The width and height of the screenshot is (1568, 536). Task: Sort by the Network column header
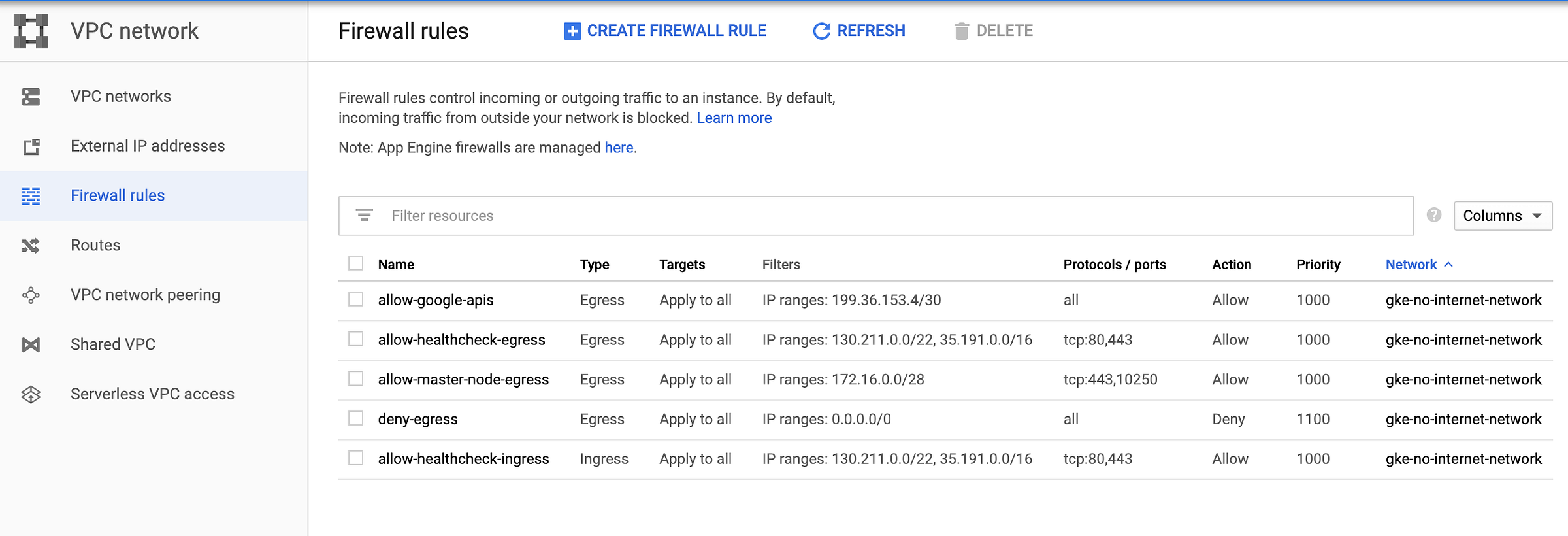pos(1411,265)
